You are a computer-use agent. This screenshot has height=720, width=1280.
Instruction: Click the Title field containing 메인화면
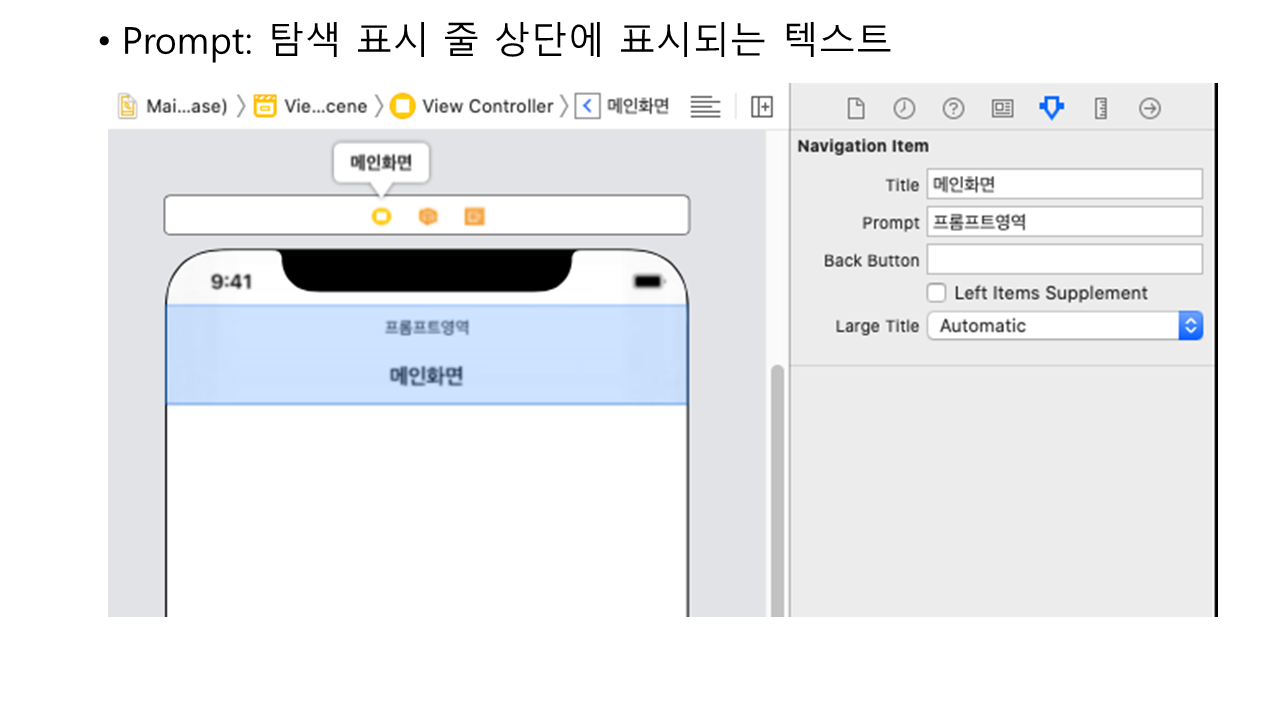tap(1064, 184)
